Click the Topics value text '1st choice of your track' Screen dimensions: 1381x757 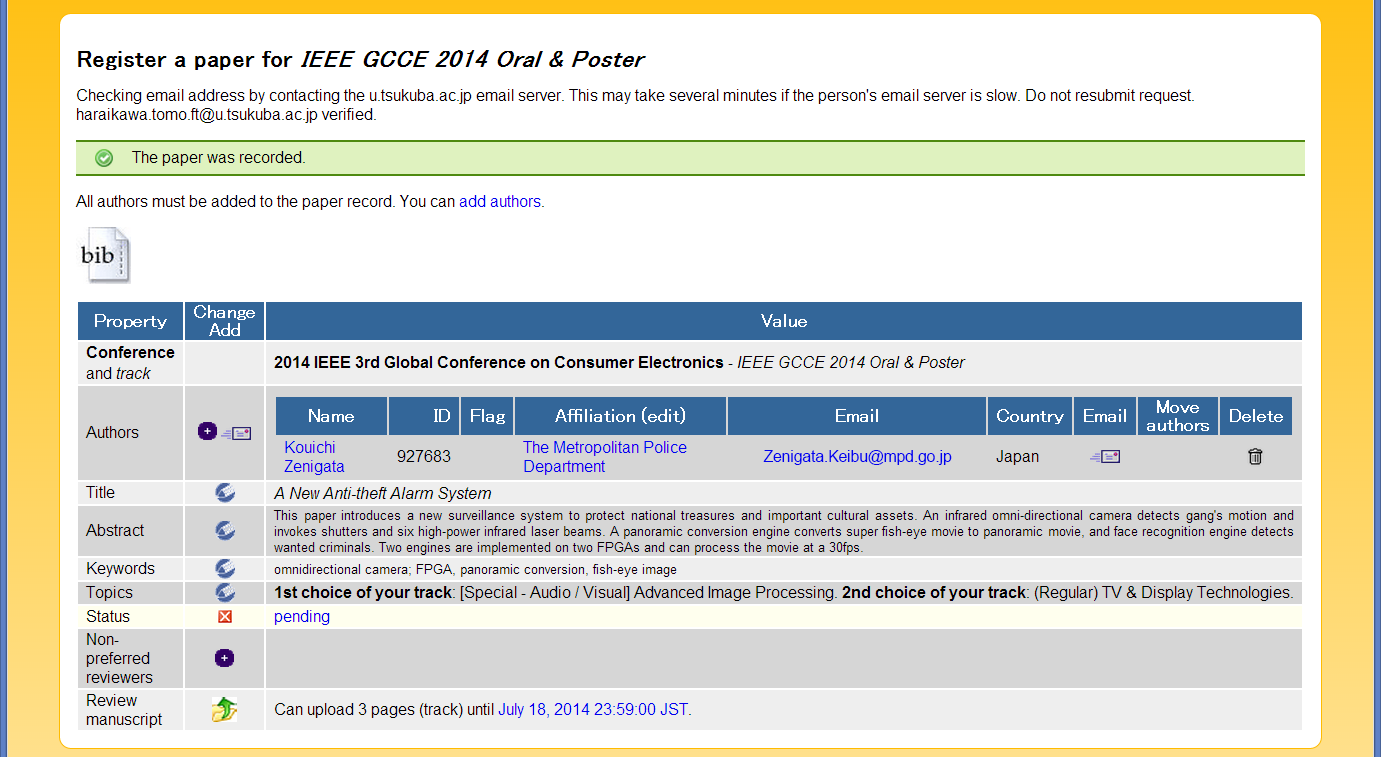click(x=363, y=592)
